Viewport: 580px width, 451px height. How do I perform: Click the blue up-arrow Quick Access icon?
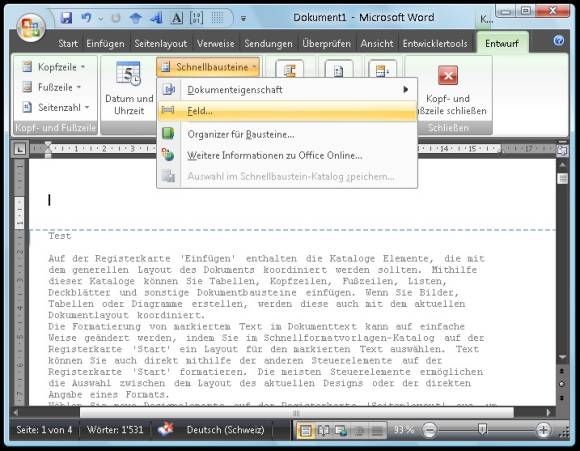(x=136, y=18)
